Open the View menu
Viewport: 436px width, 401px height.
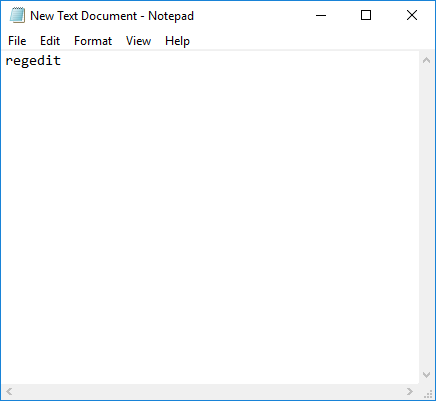(138, 41)
